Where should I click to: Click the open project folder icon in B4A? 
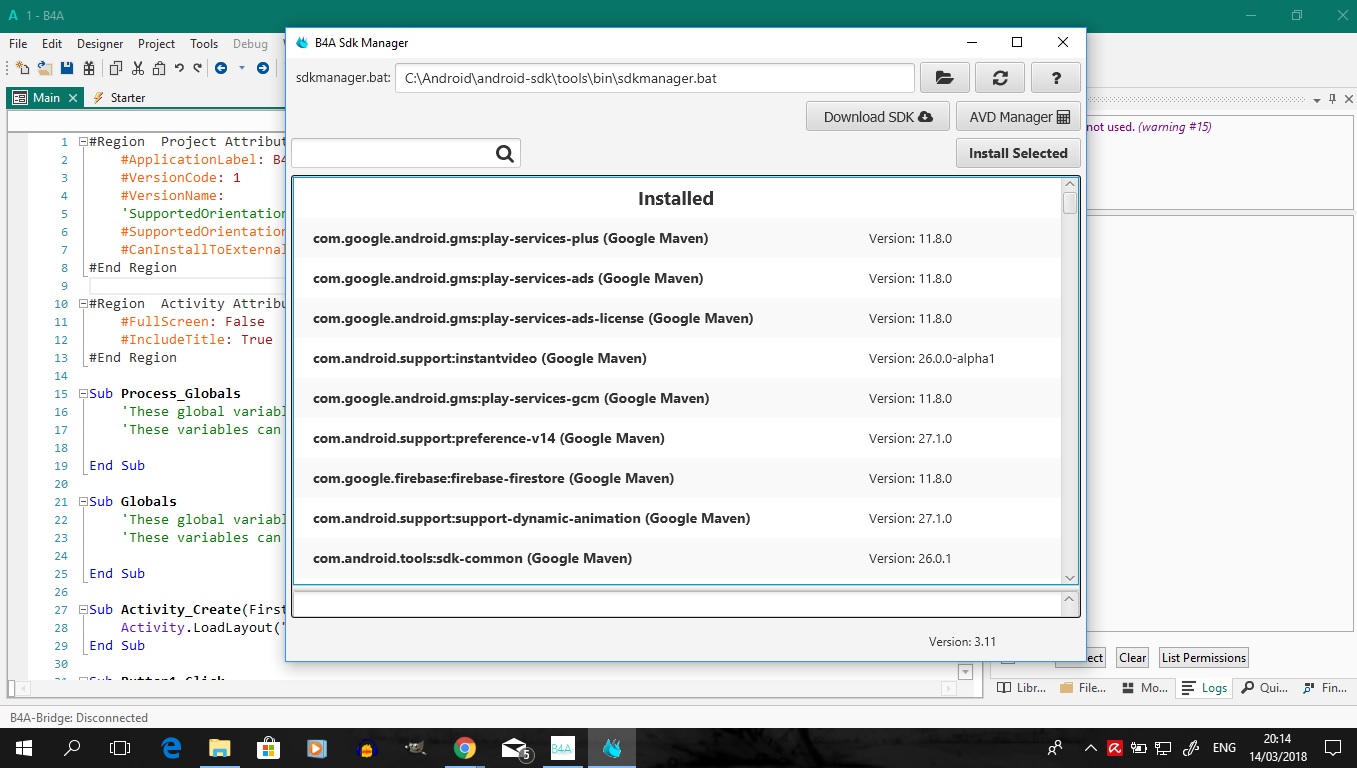[45, 68]
